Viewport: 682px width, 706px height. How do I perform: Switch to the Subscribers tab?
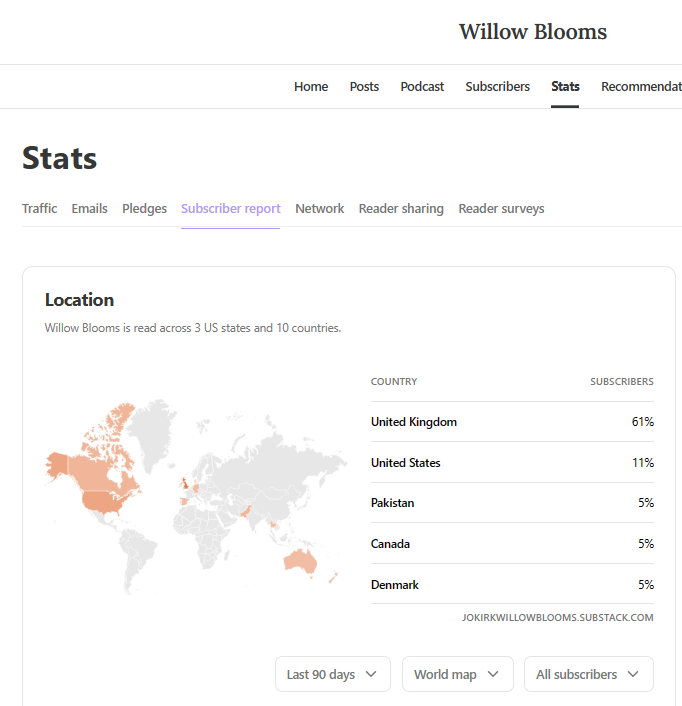pyautogui.click(x=497, y=86)
